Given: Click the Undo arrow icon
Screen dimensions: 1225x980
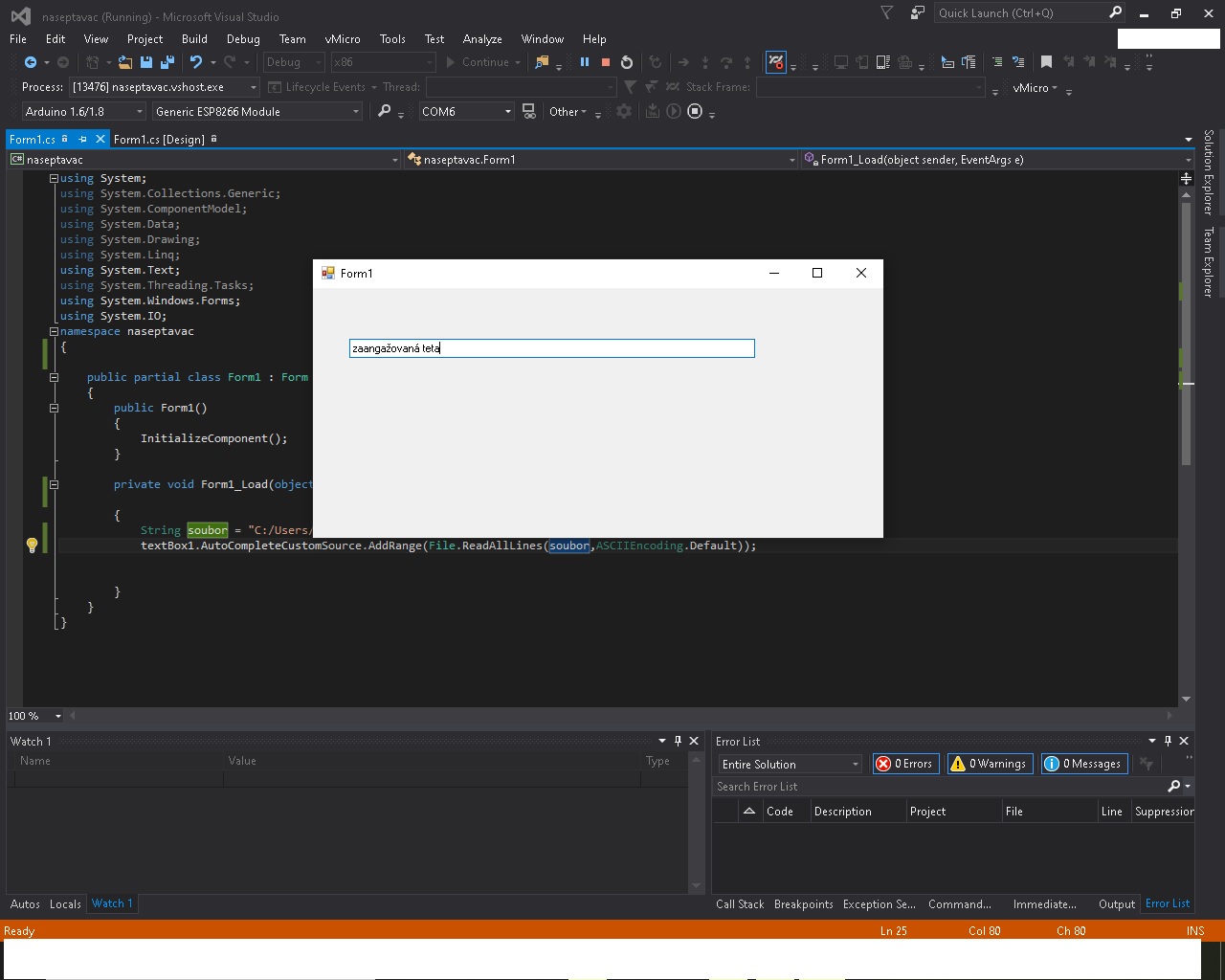Looking at the screenshot, I should point(196,62).
